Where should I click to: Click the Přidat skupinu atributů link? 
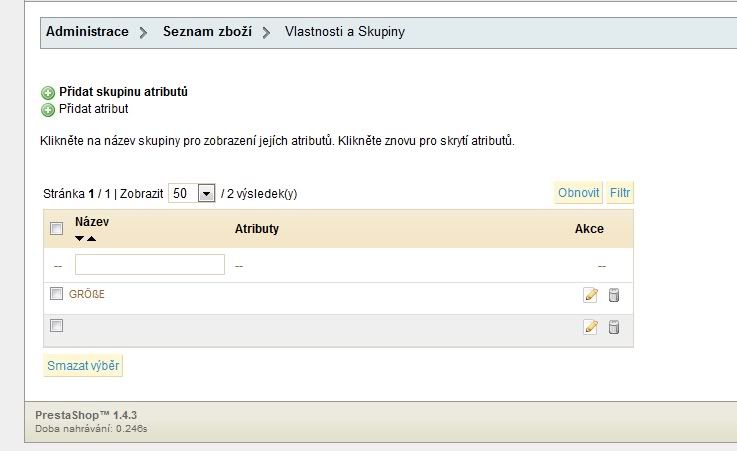123,92
